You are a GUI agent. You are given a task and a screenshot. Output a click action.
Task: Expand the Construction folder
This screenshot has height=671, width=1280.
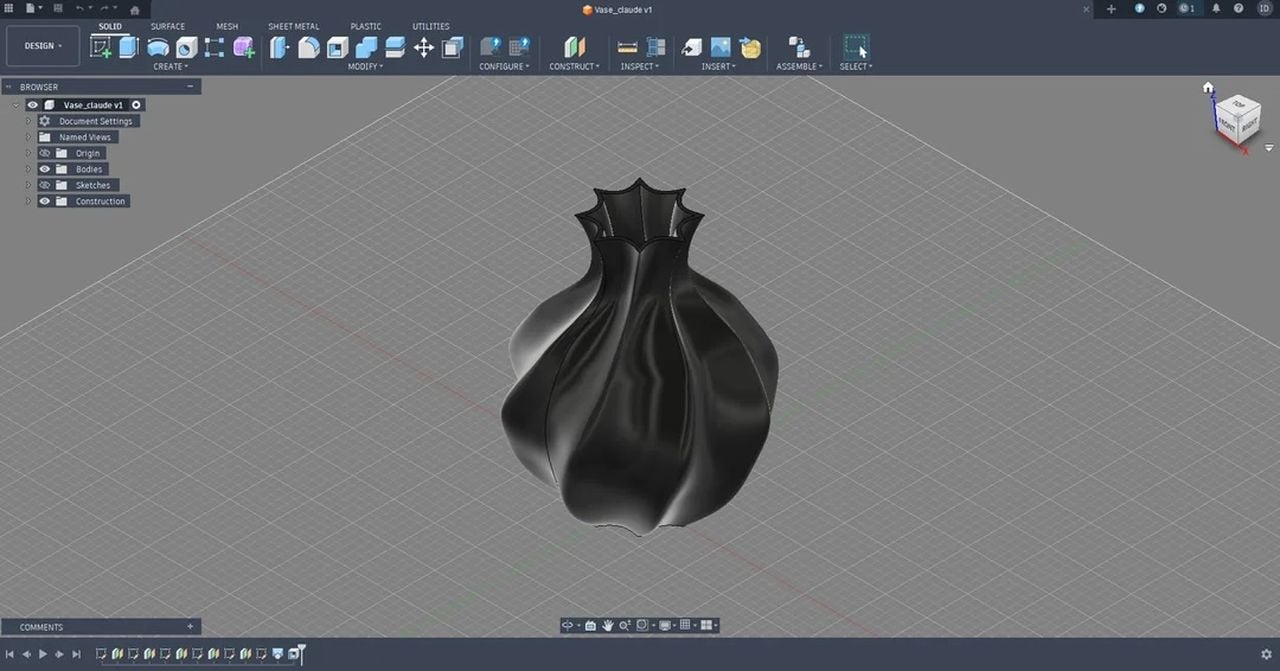[x=29, y=201]
